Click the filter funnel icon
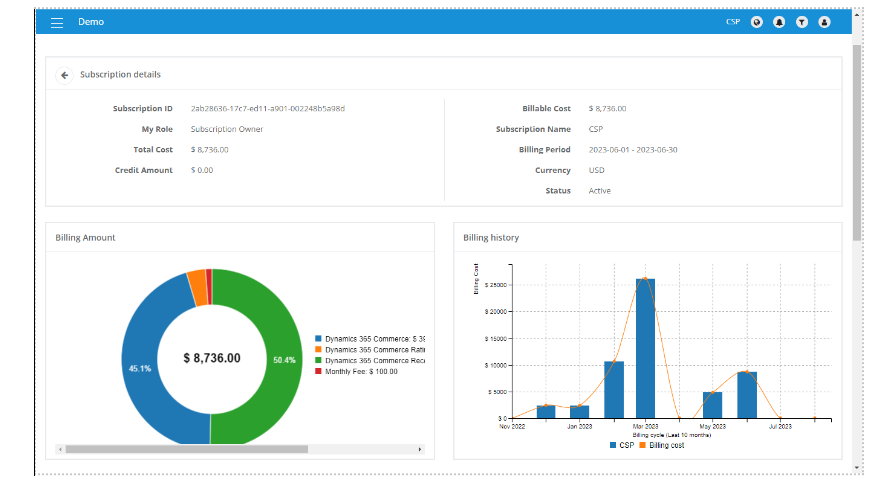883x491 pixels. click(x=802, y=22)
